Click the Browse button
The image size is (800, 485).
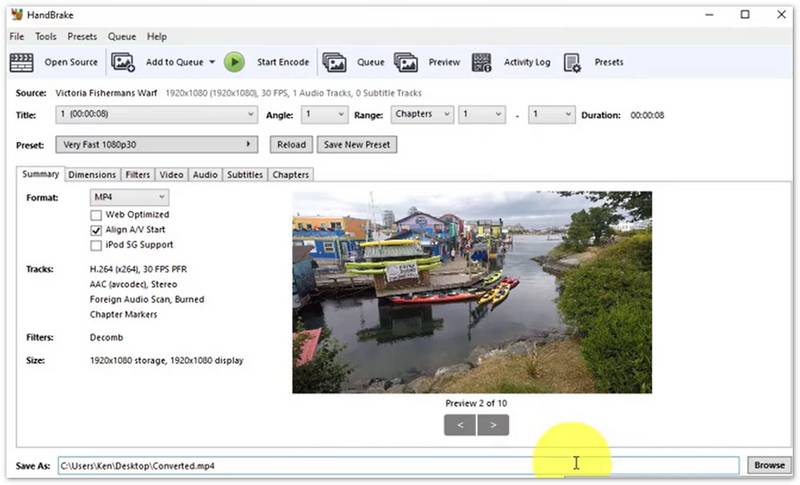(769, 465)
